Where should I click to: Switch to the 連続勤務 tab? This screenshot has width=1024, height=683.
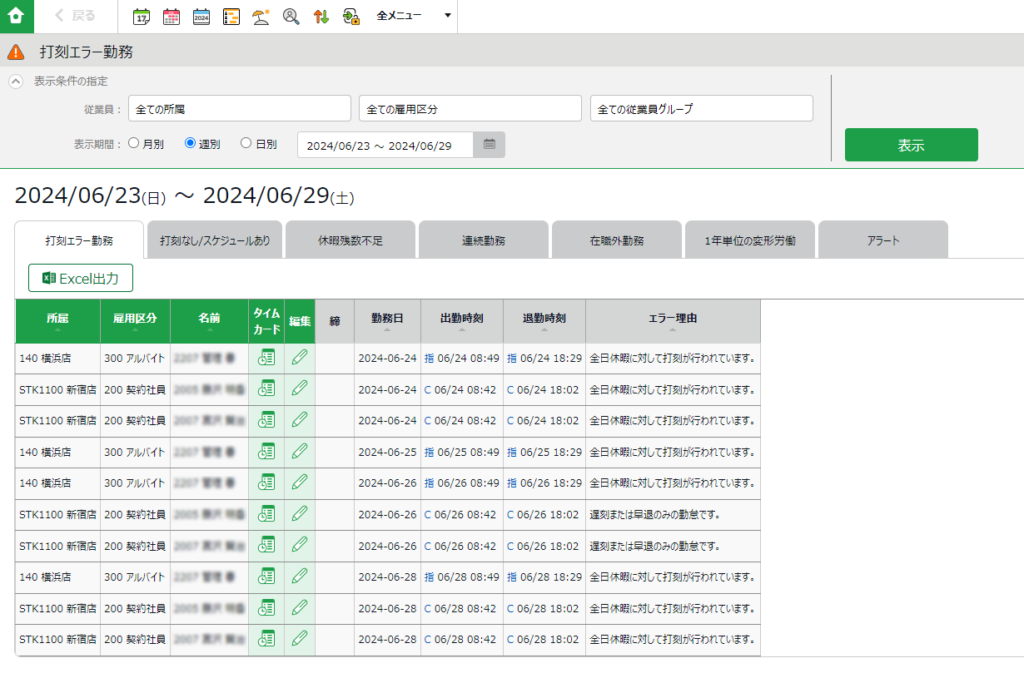(483, 240)
